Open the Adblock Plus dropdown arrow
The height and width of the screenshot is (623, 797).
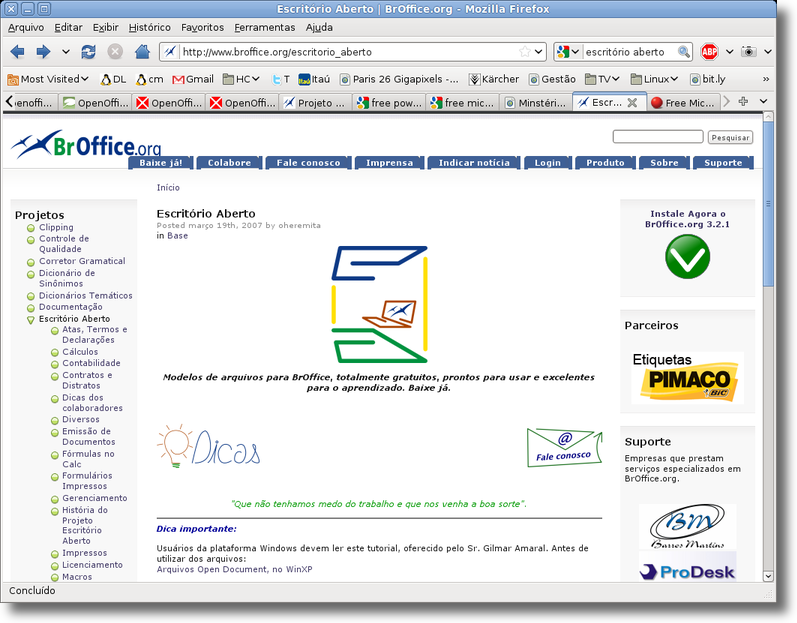pos(729,52)
